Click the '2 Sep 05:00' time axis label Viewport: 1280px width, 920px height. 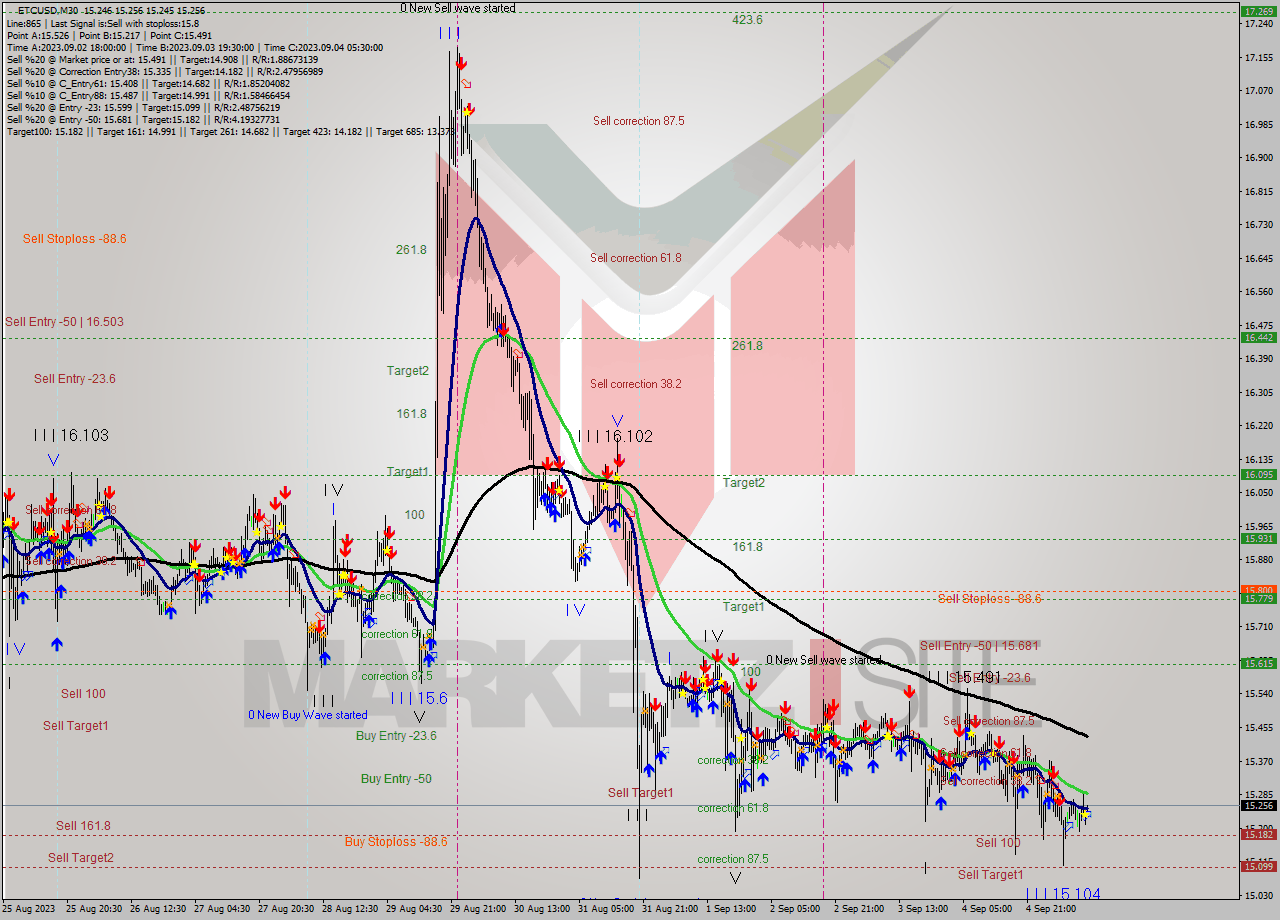(x=795, y=909)
